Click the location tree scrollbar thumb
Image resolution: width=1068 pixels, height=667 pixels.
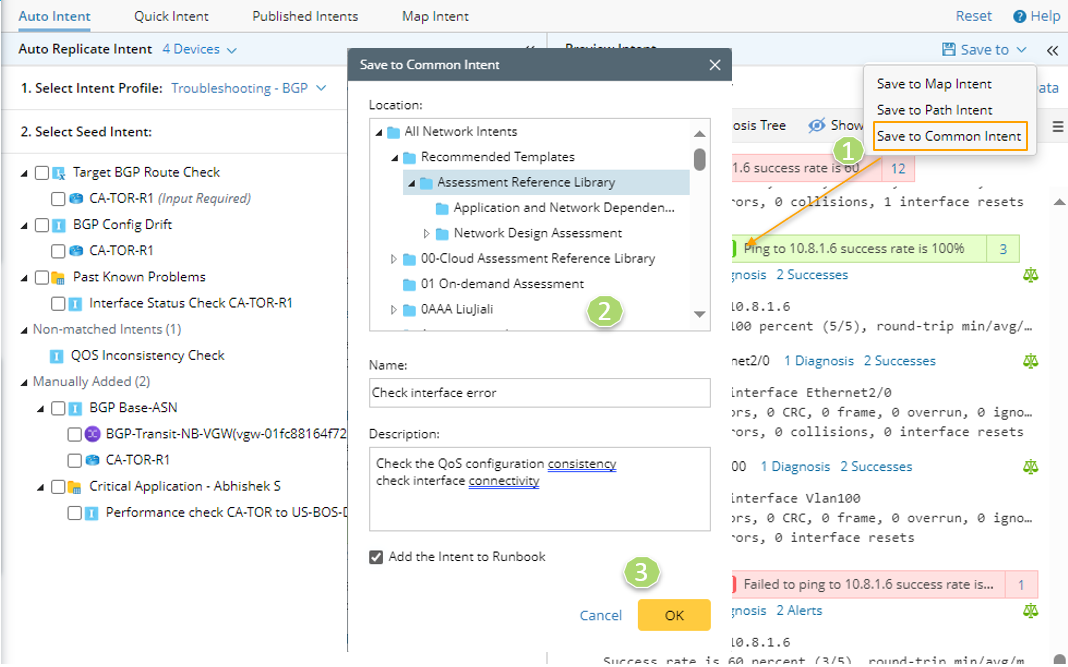[x=700, y=159]
